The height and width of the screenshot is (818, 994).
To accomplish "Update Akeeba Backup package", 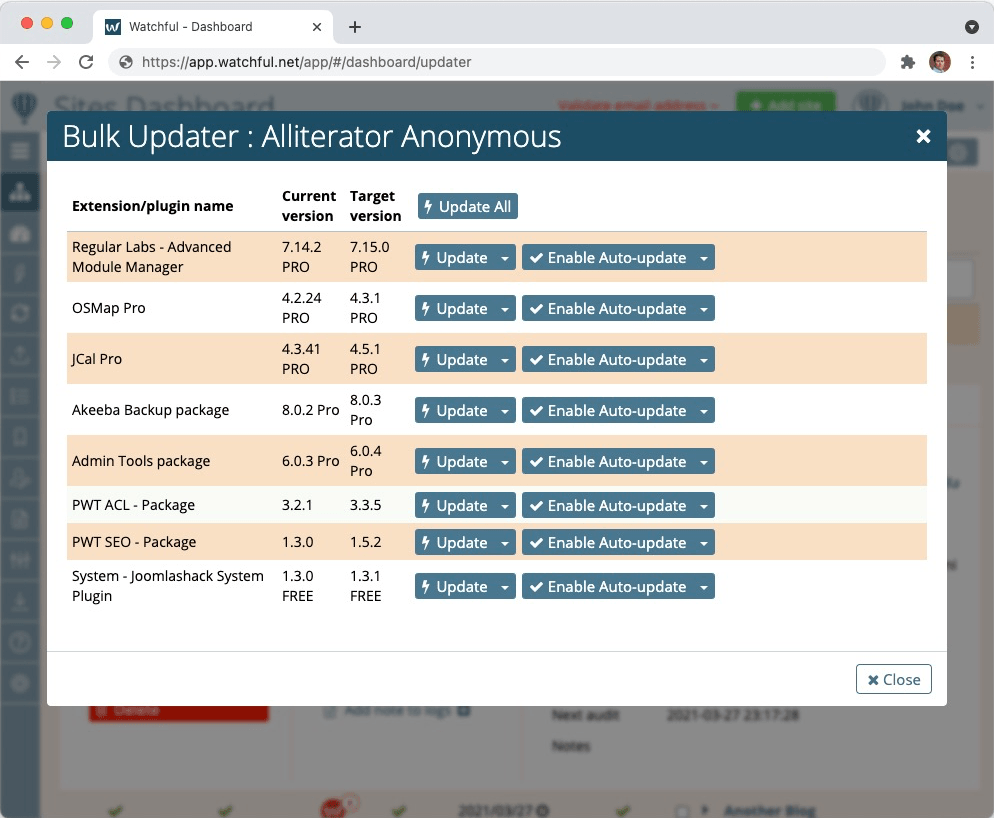I will click(455, 410).
